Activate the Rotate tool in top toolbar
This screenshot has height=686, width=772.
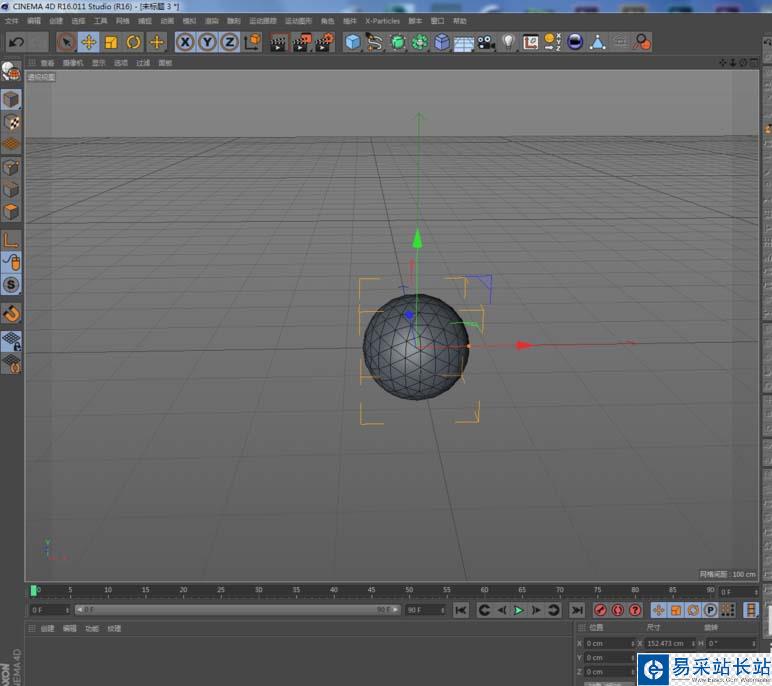point(133,42)
